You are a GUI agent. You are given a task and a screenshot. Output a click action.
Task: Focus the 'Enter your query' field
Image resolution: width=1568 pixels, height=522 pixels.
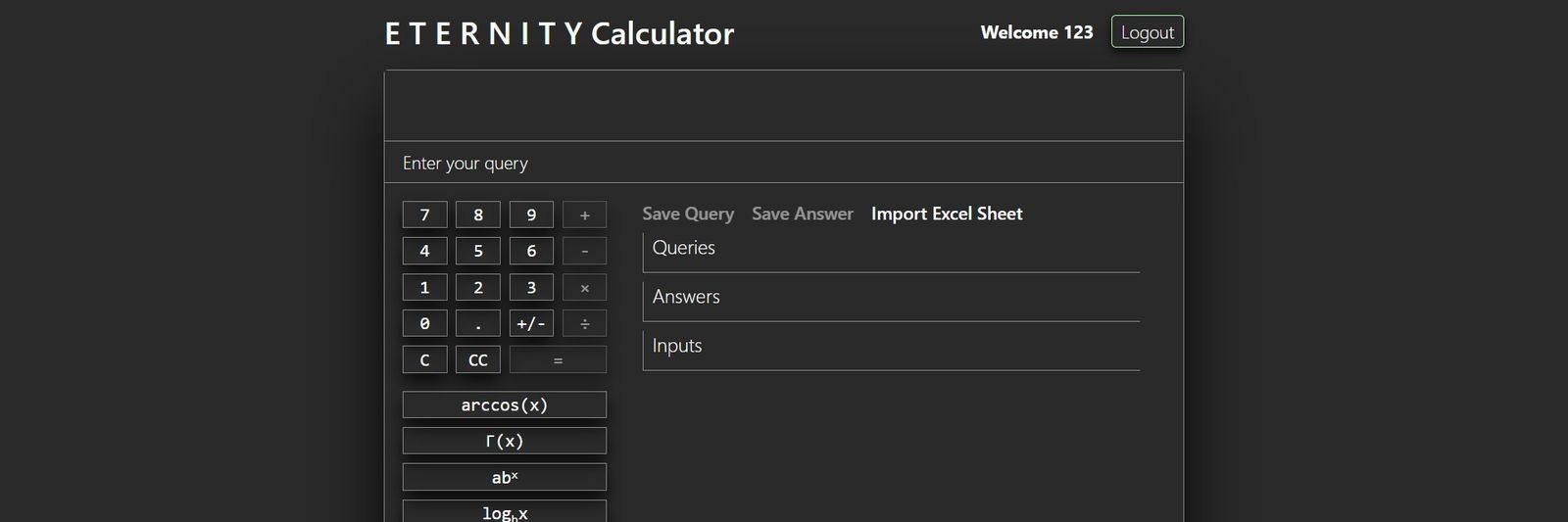(x=783, y=164)
